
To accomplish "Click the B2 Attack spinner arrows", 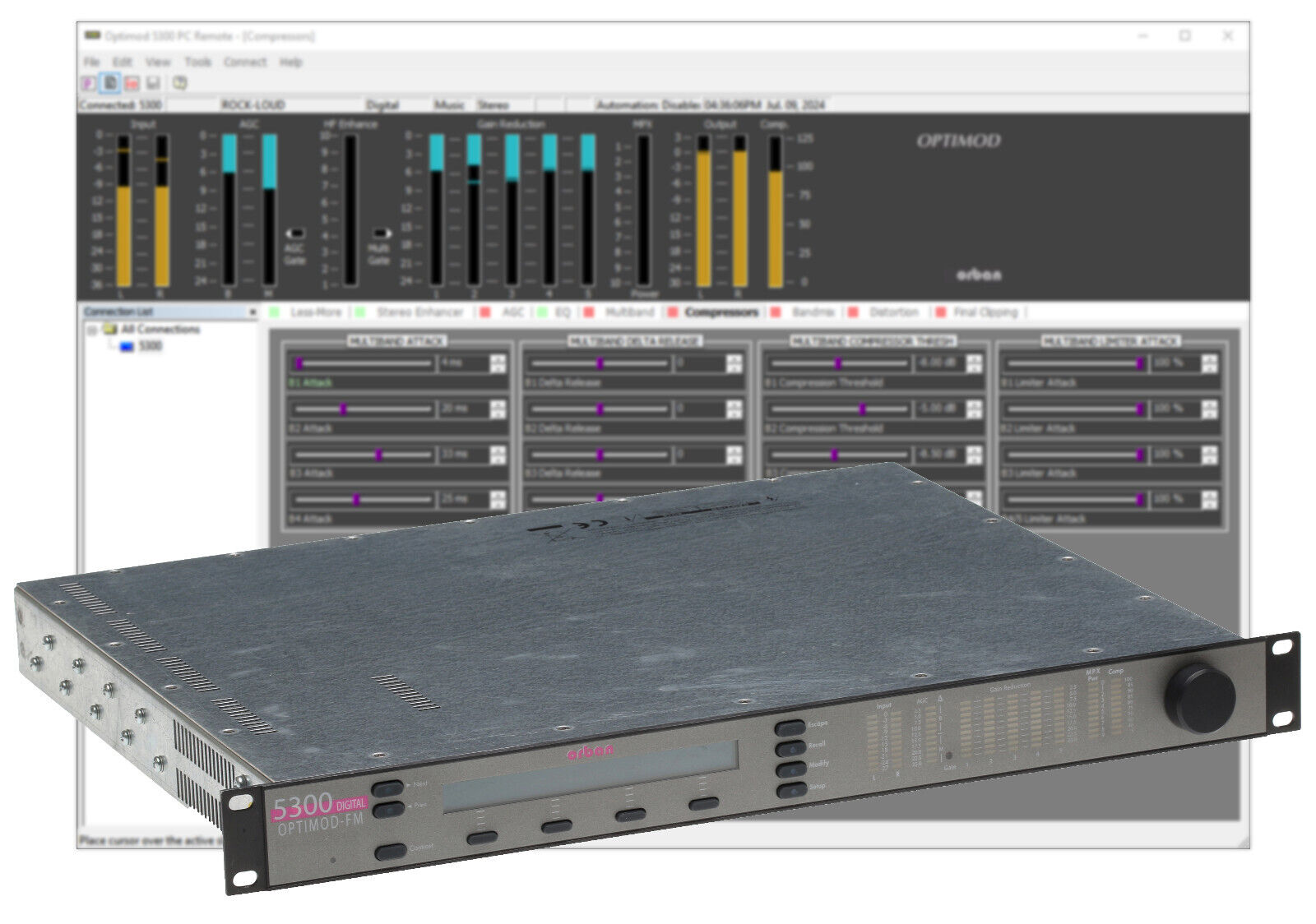I will [498, 409].
